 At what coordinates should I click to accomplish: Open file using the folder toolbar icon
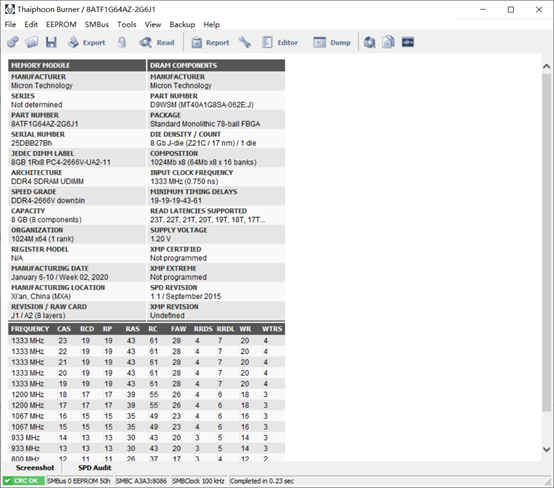click(x=32, y=42)
